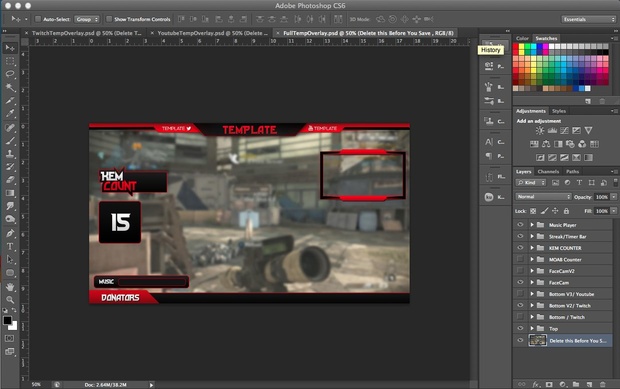
Task: Create a new group in Layers panel
Action: [576, 384]
